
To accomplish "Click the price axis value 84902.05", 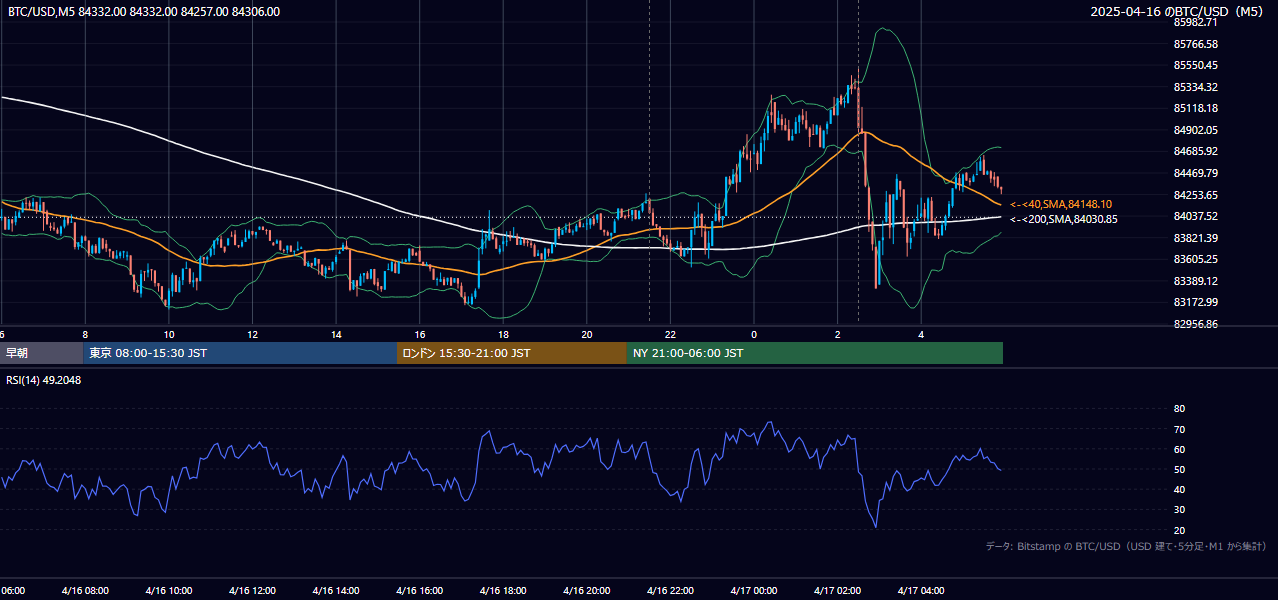I will 1196,130.
